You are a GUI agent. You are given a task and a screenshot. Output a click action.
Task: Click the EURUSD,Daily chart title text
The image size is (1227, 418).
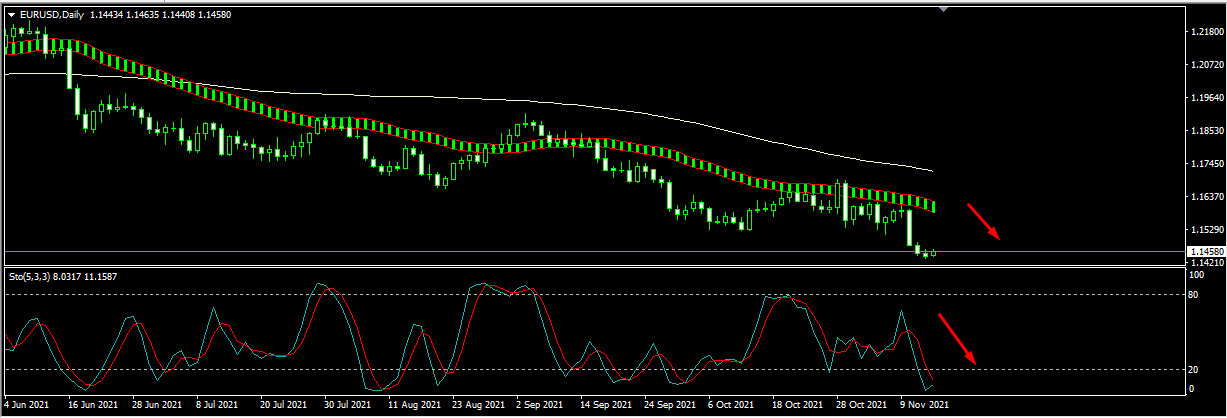(x=52, y=15)
